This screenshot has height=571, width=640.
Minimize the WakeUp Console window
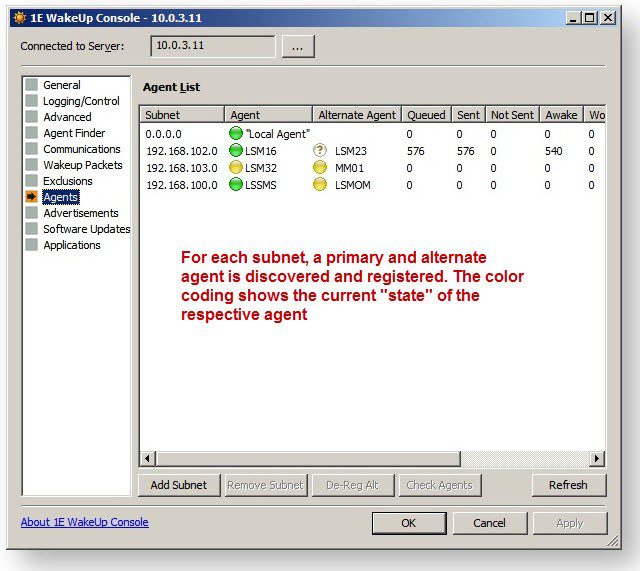pyautogui.click(x=573, y=18)
